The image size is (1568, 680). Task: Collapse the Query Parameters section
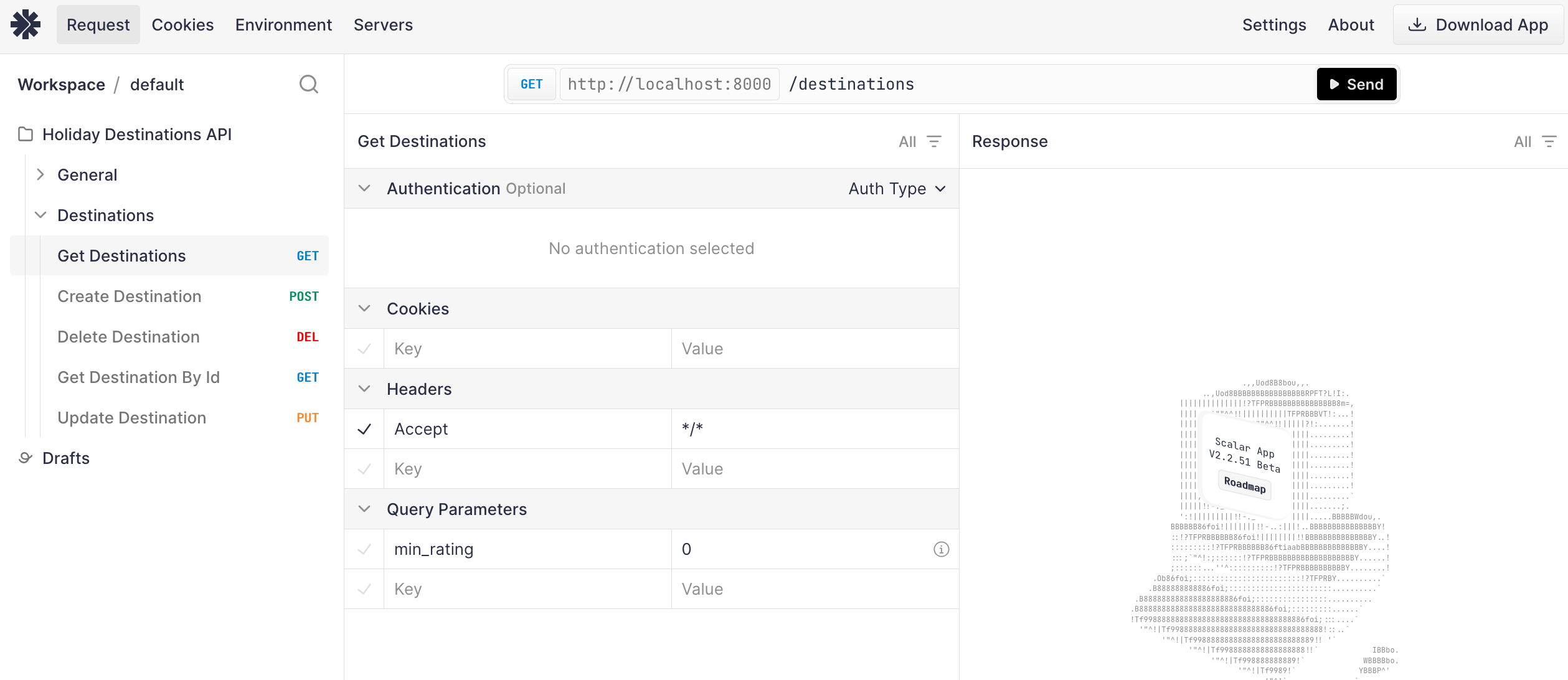pos(364,508)
